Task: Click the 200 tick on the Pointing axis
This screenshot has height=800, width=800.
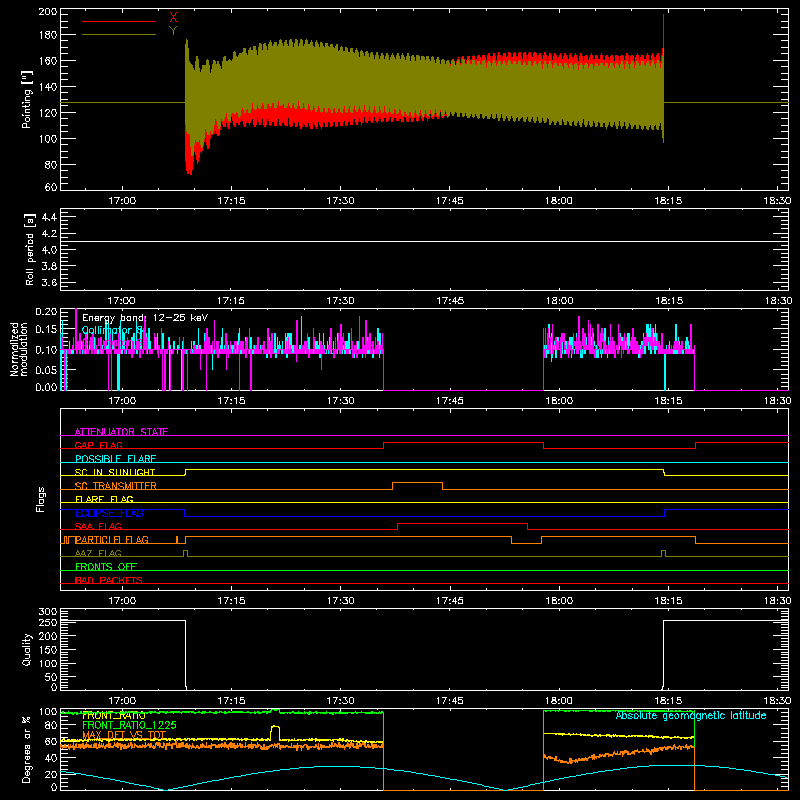Action: click(x=47, y=12)
